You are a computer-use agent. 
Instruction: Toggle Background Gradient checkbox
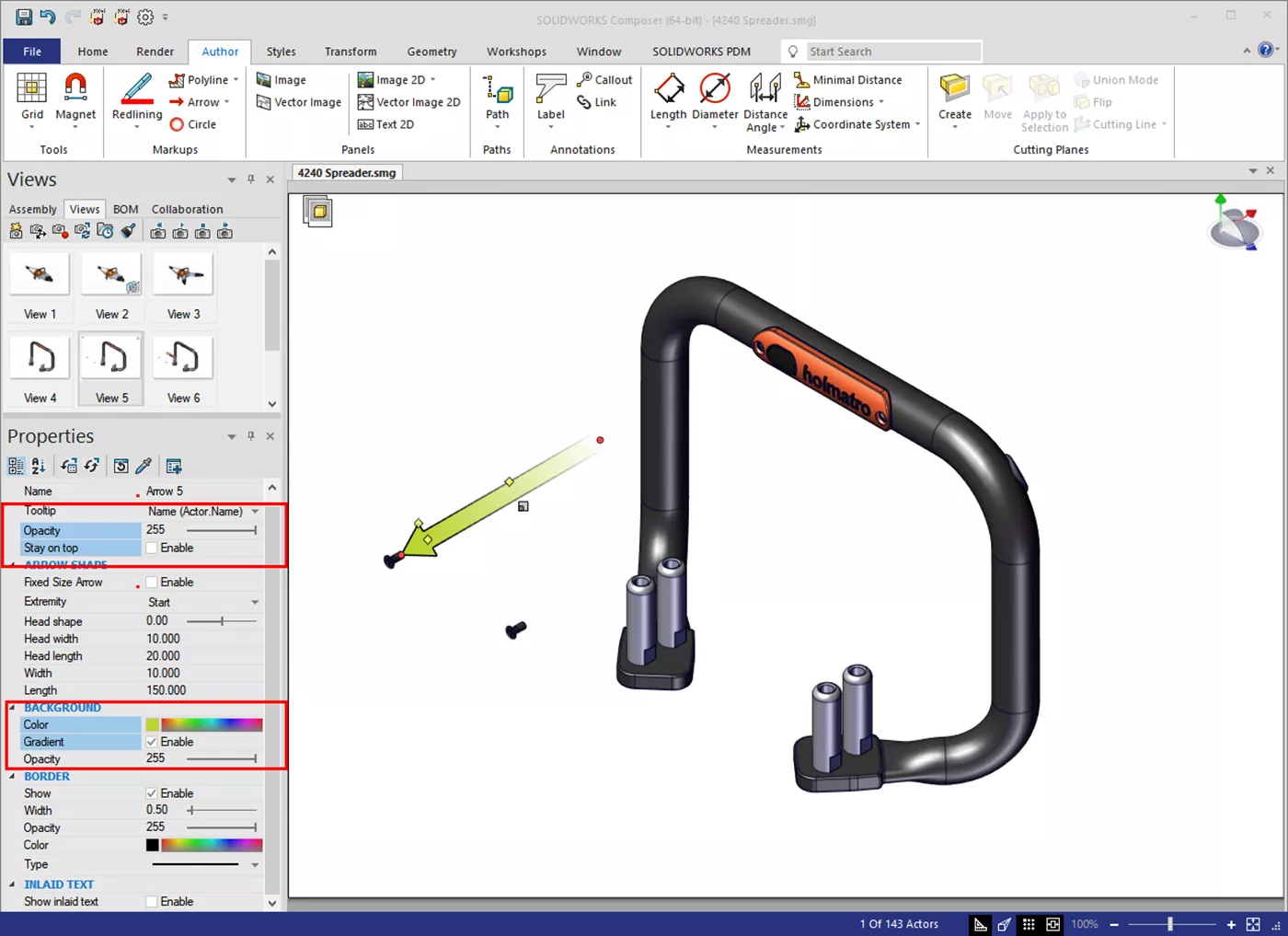152,742
